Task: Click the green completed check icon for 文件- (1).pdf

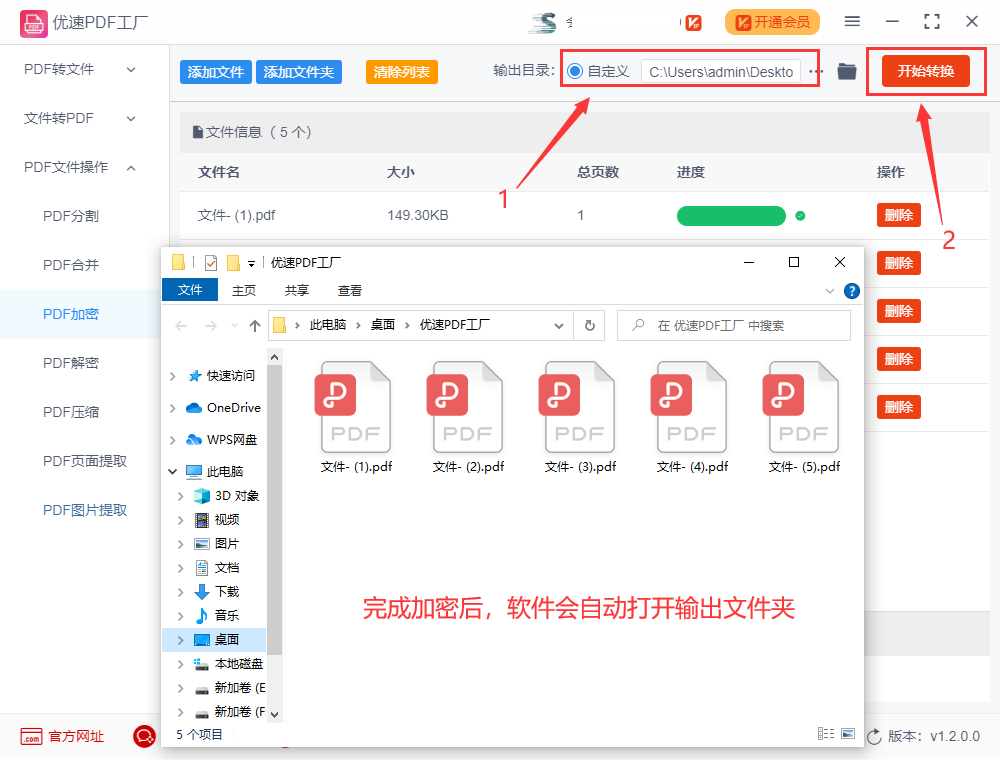Action: pos(800,216)
